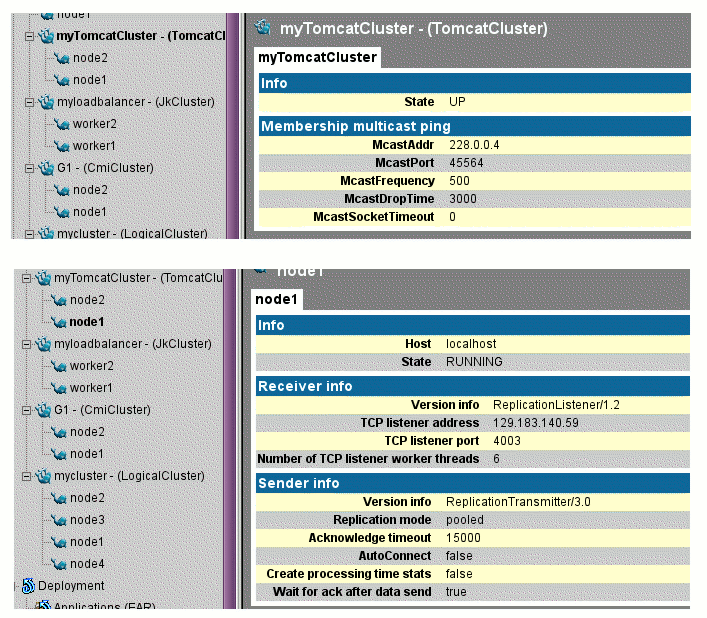Select the myTomcatCluster tab
The height and width of the screenshot is (618, 707).
[317, 58]
